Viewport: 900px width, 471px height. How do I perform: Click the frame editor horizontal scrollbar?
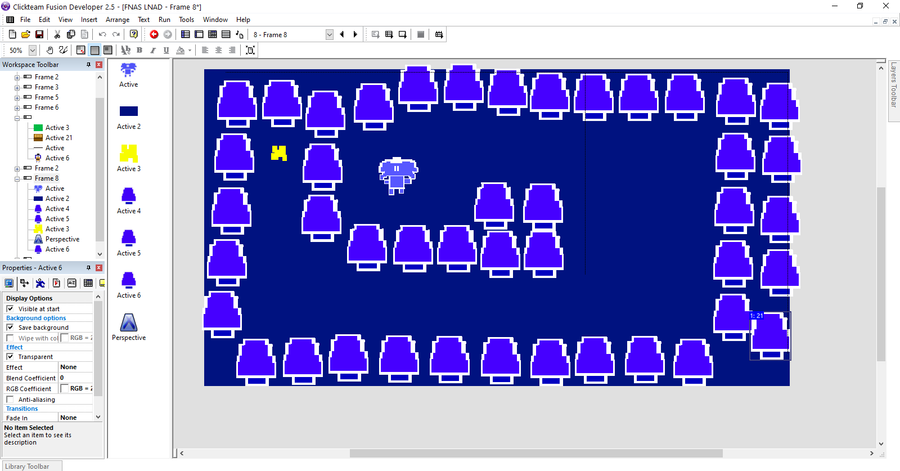536,453
